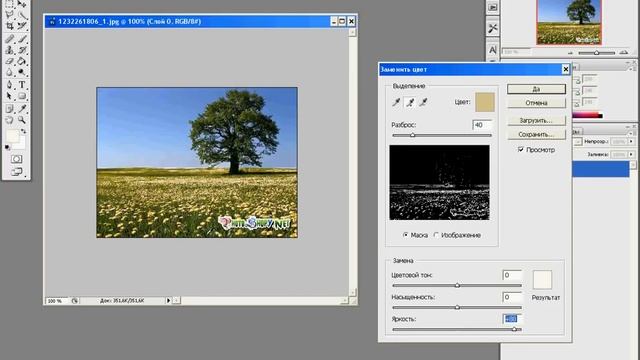The image size is (640, 360).
Task: Select the Clone Stamp tool
Action: tap(10, 50)
